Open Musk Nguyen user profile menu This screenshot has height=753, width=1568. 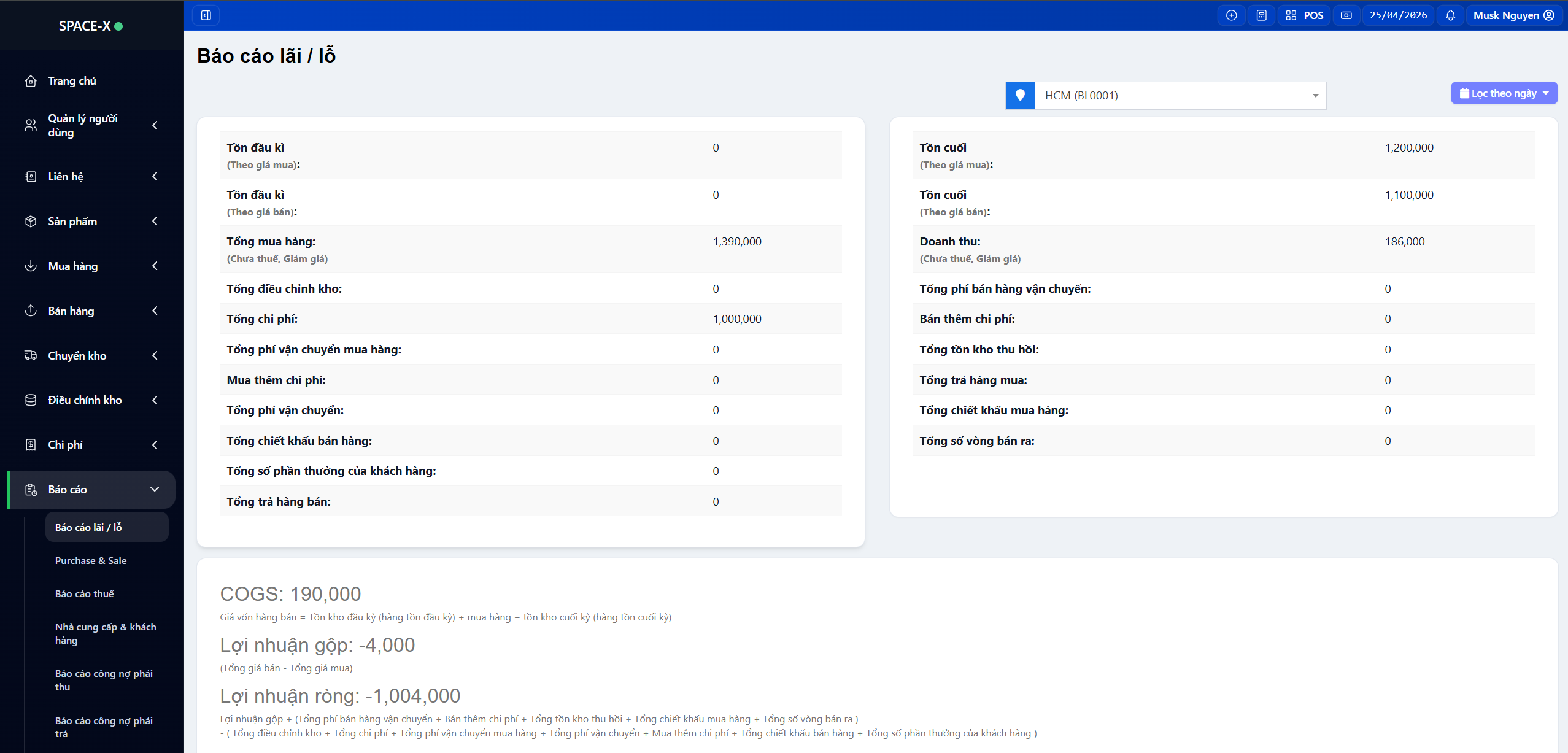pos(1513,15)
